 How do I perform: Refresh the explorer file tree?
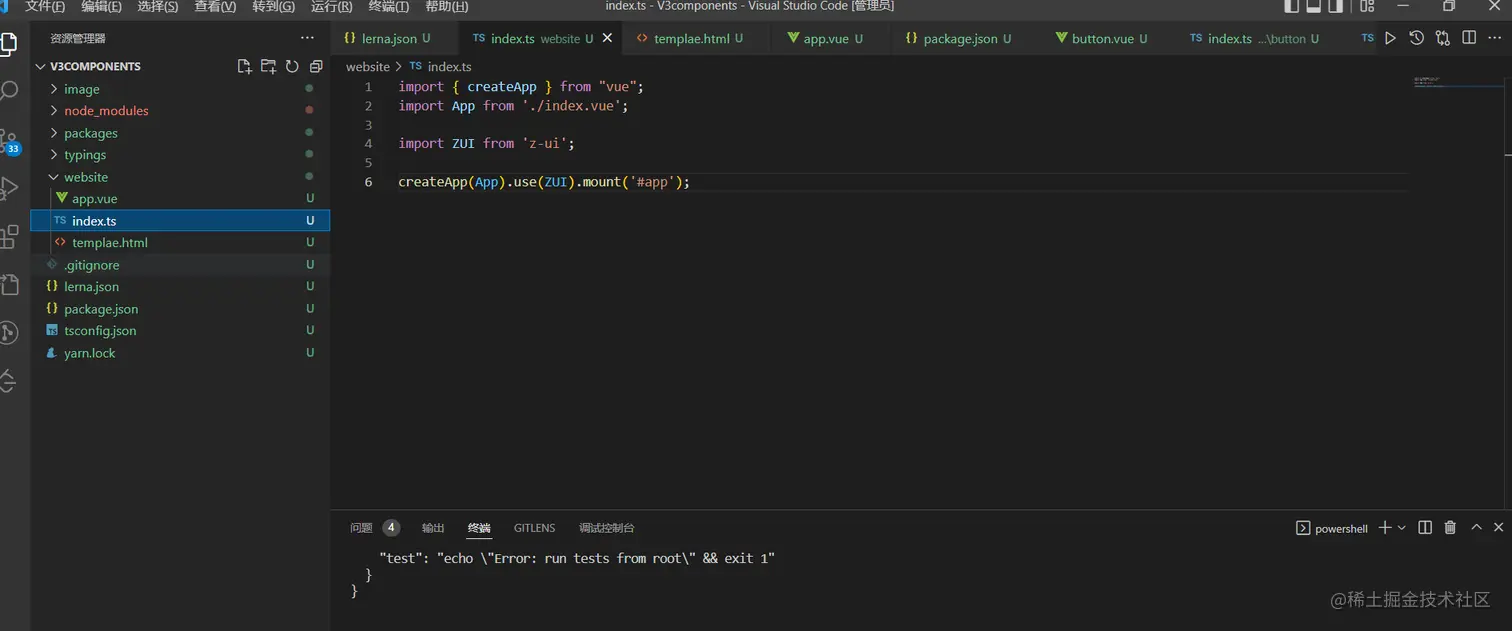pyautogui.click(x=292, y=66)
